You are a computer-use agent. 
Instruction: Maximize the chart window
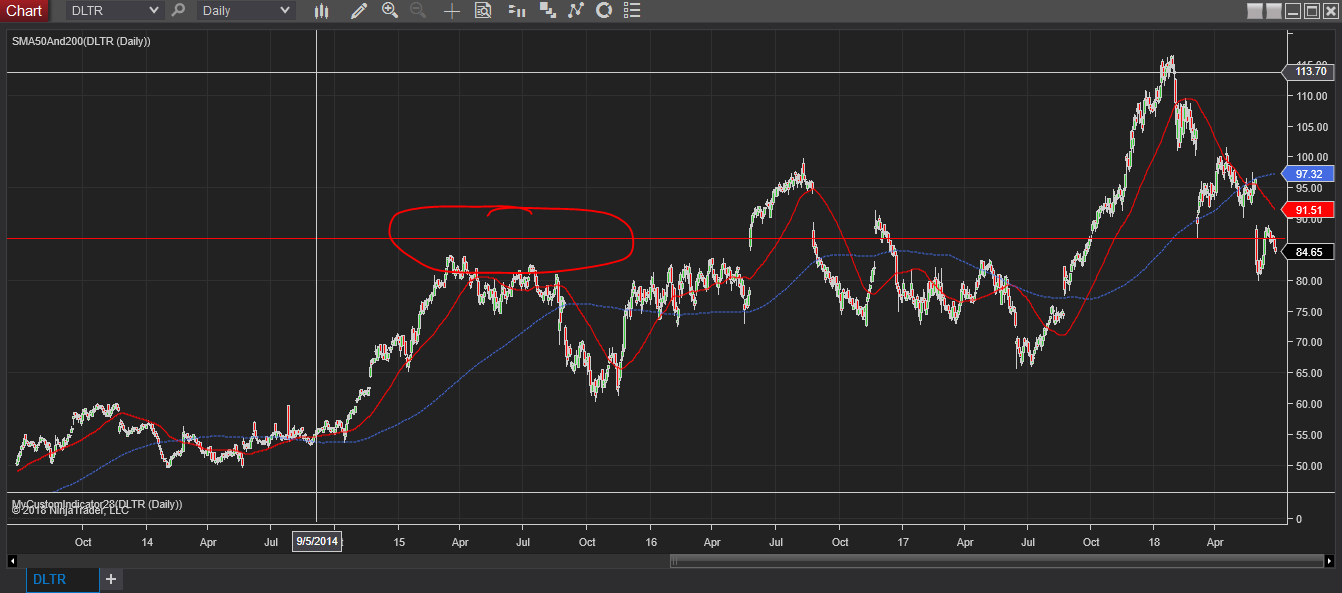click(x=1311, y=11)
